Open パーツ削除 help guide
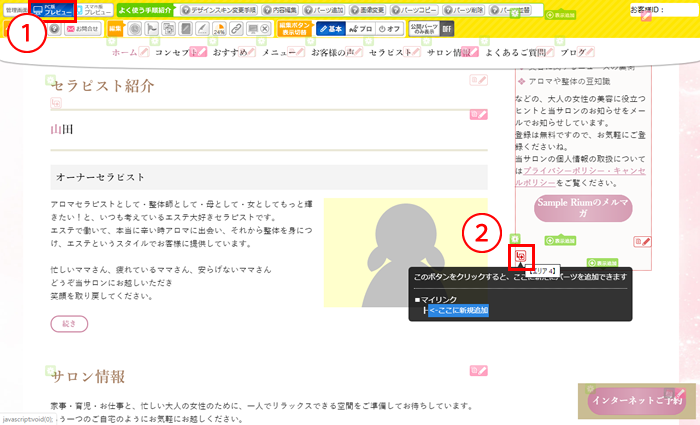Viewport: 700px width, 425px height. (x=464, y=10)
